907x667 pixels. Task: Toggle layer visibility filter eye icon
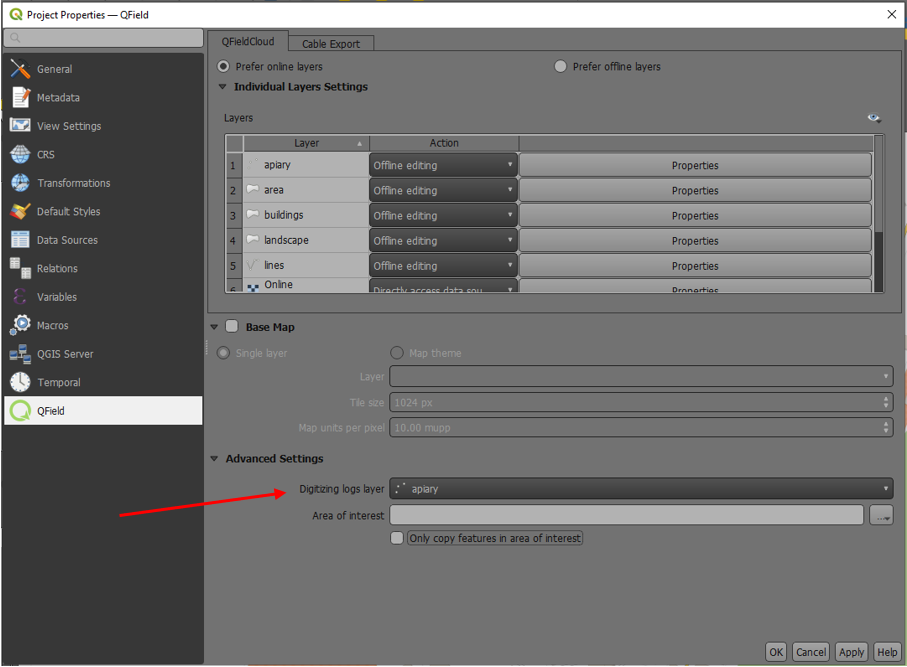coord(874,118)
